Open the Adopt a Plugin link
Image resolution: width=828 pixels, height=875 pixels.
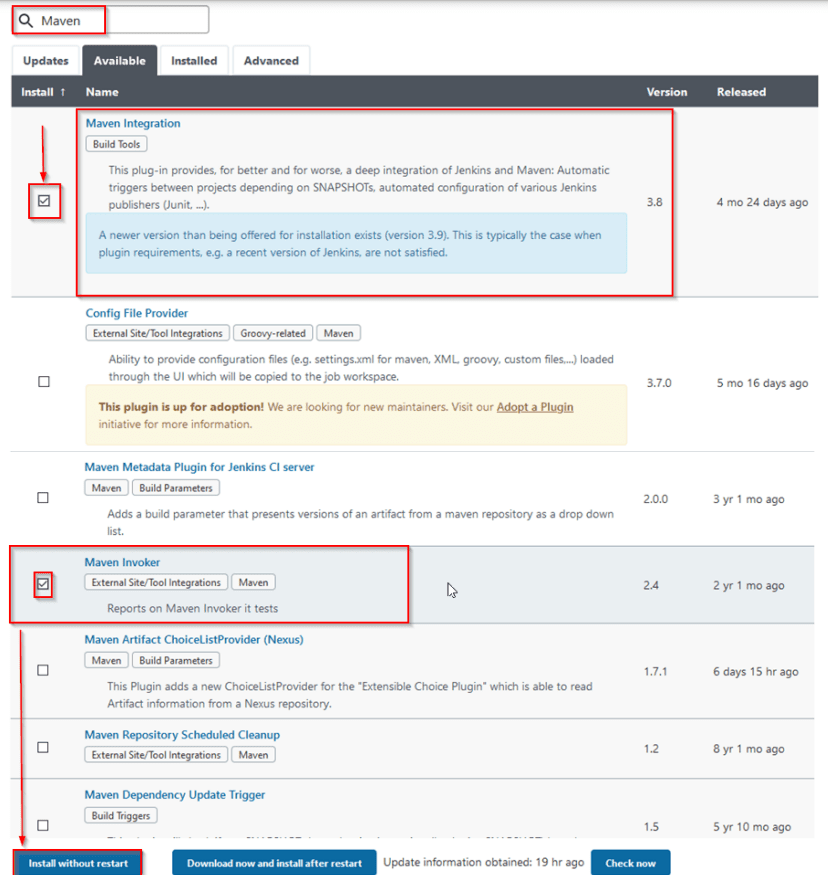(x=535, y=407)
